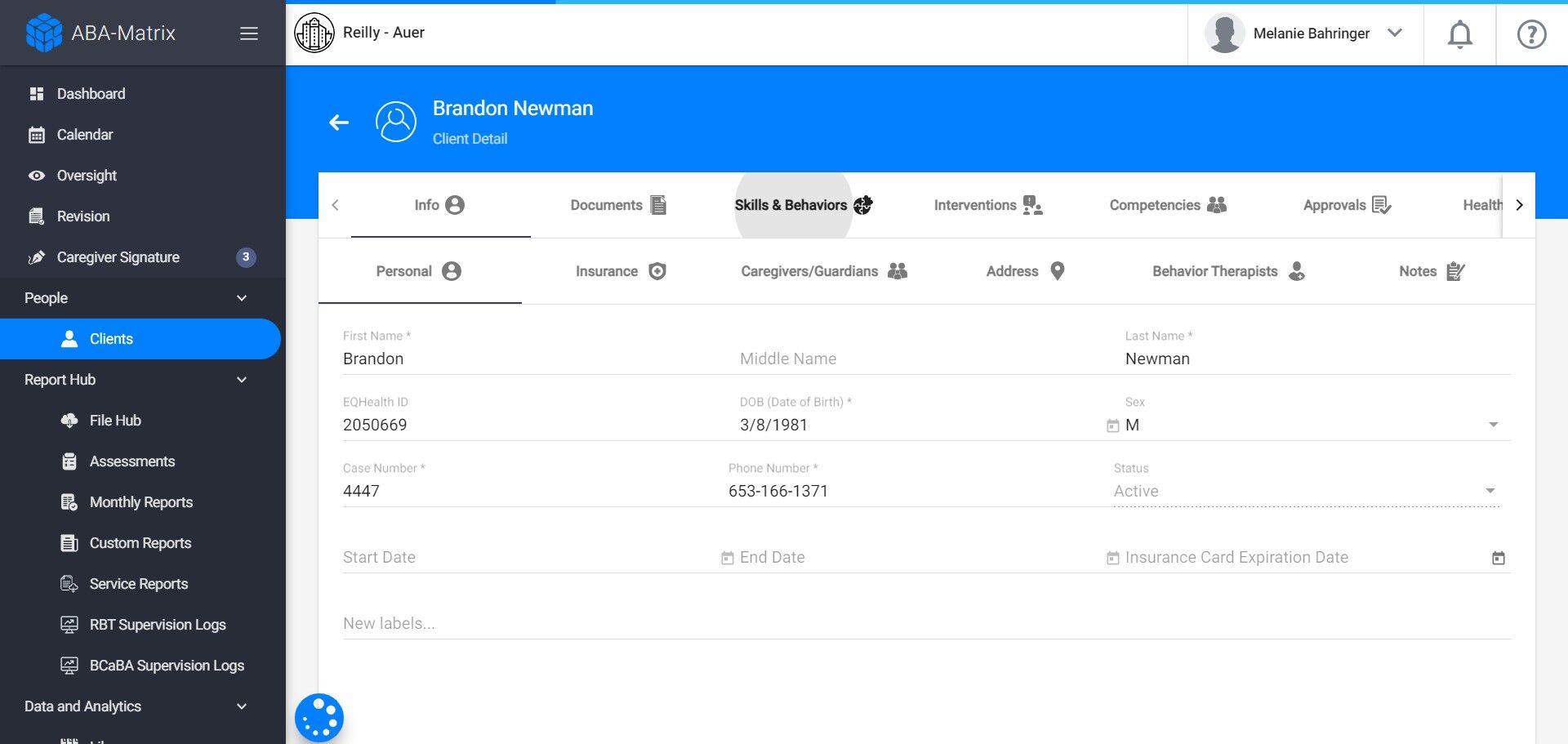
Task: Switch to the Health tab
Action: [1482, 205]
